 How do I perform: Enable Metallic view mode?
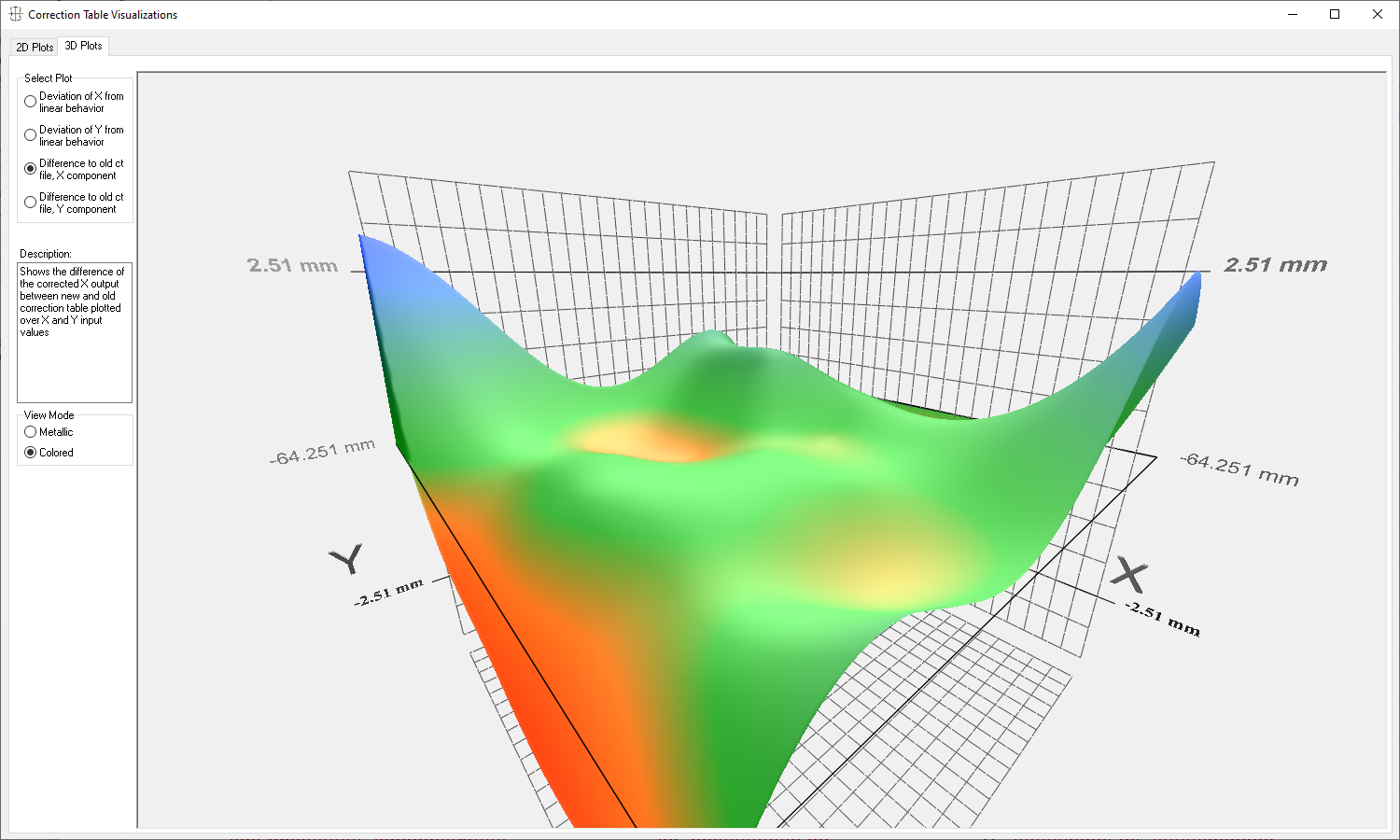point(31,432)
